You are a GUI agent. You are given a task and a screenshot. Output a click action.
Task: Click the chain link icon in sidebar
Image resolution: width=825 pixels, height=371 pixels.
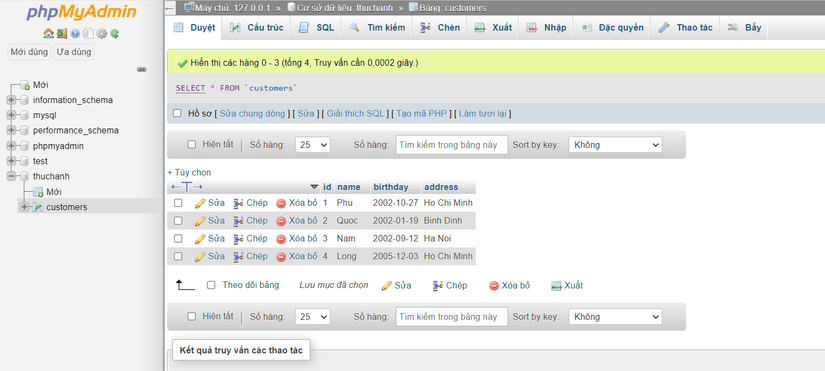click(142, 69)
